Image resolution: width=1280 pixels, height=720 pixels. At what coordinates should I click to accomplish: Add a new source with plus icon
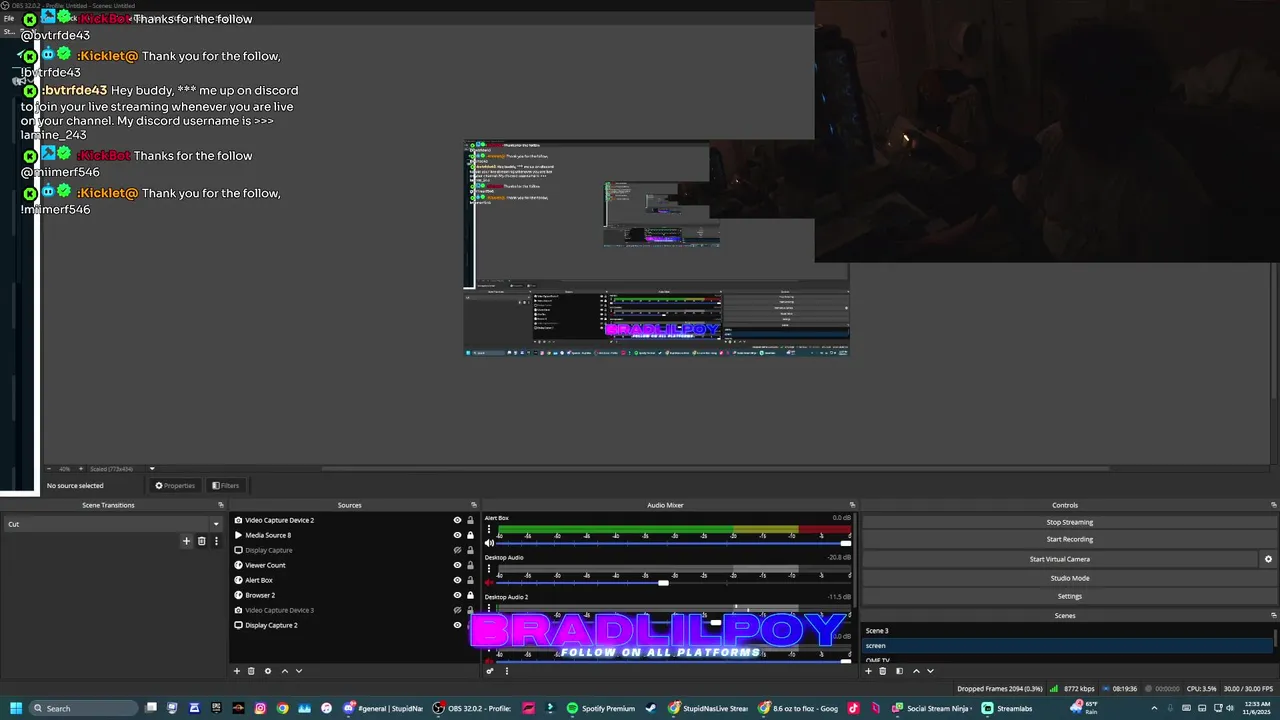click(237, 671)
